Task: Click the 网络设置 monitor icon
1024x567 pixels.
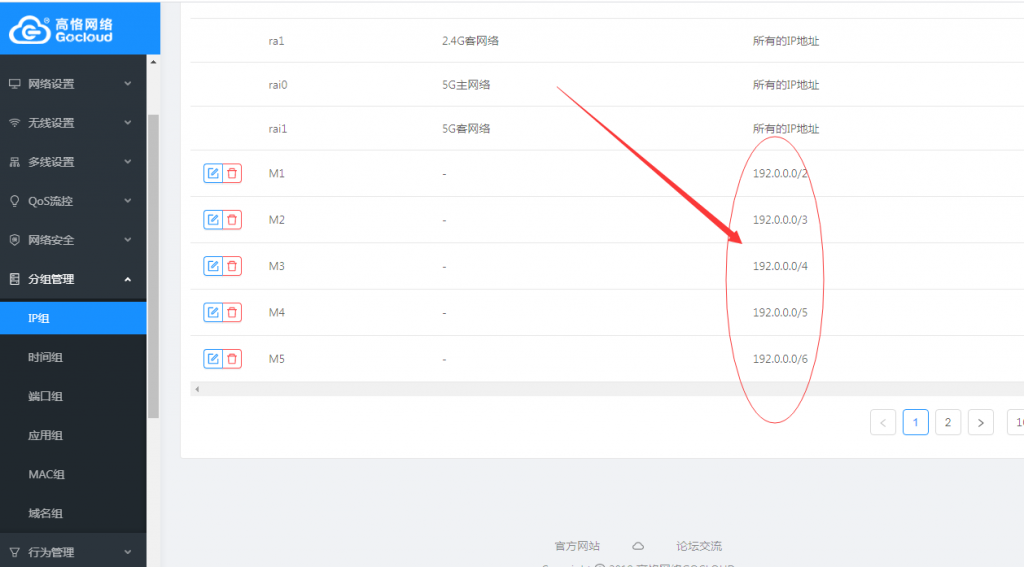Action: pos(14,84)
